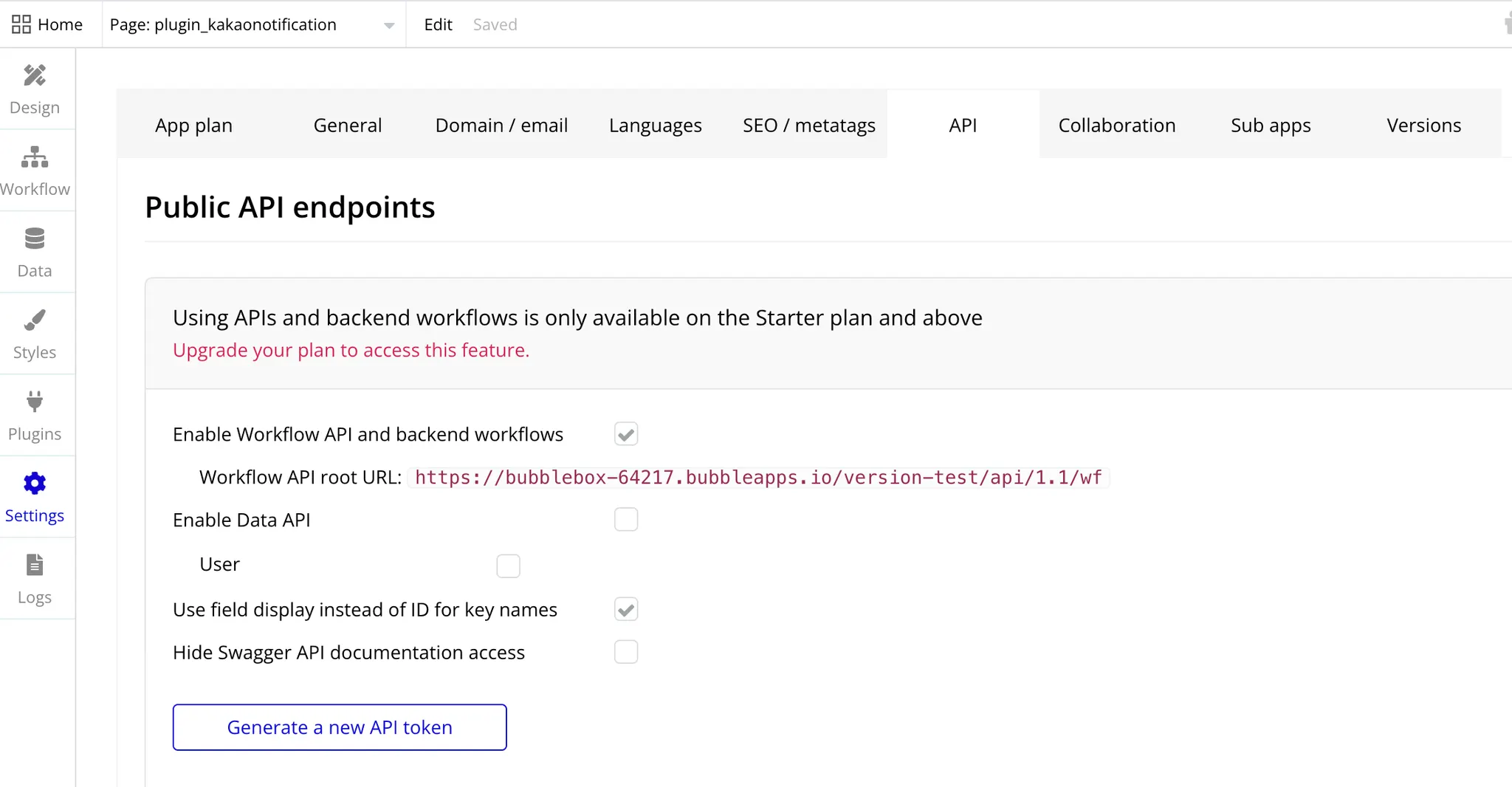Toggle Enable Workflow API and backend workflows
Image resolution: width=1512 pixels, height=787 pixels.
[625, 434]
